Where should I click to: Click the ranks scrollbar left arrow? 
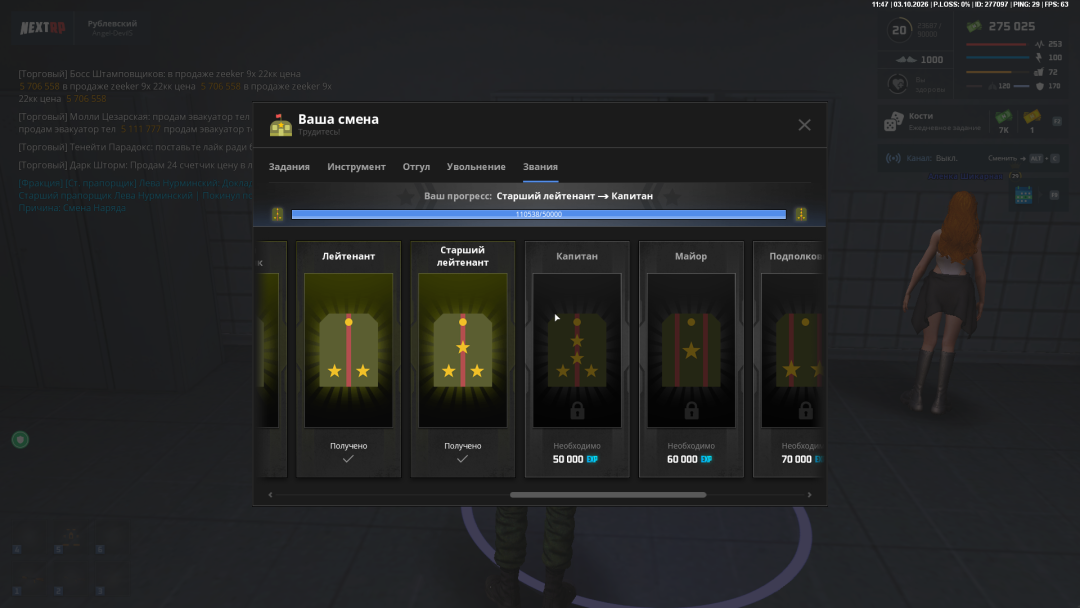coord(270,494)
